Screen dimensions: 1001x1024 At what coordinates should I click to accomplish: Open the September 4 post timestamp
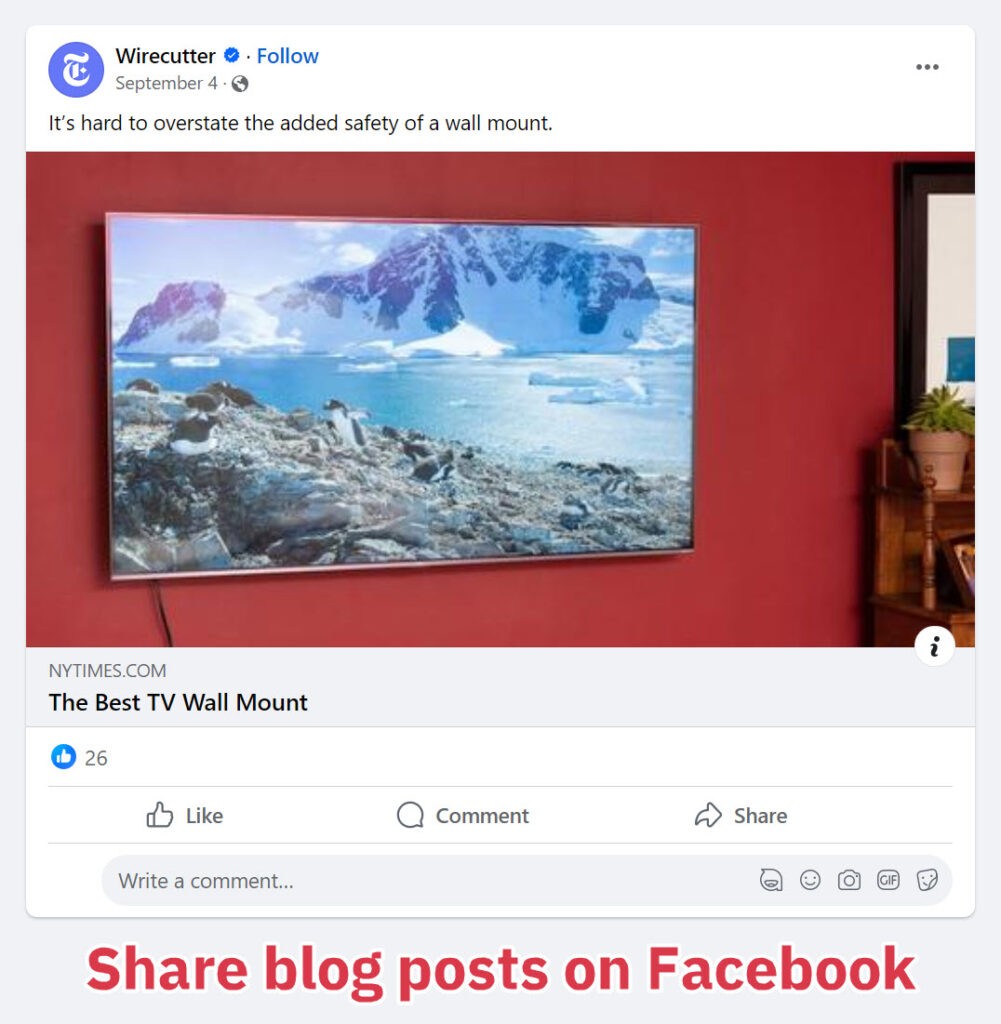pos(166,84)
